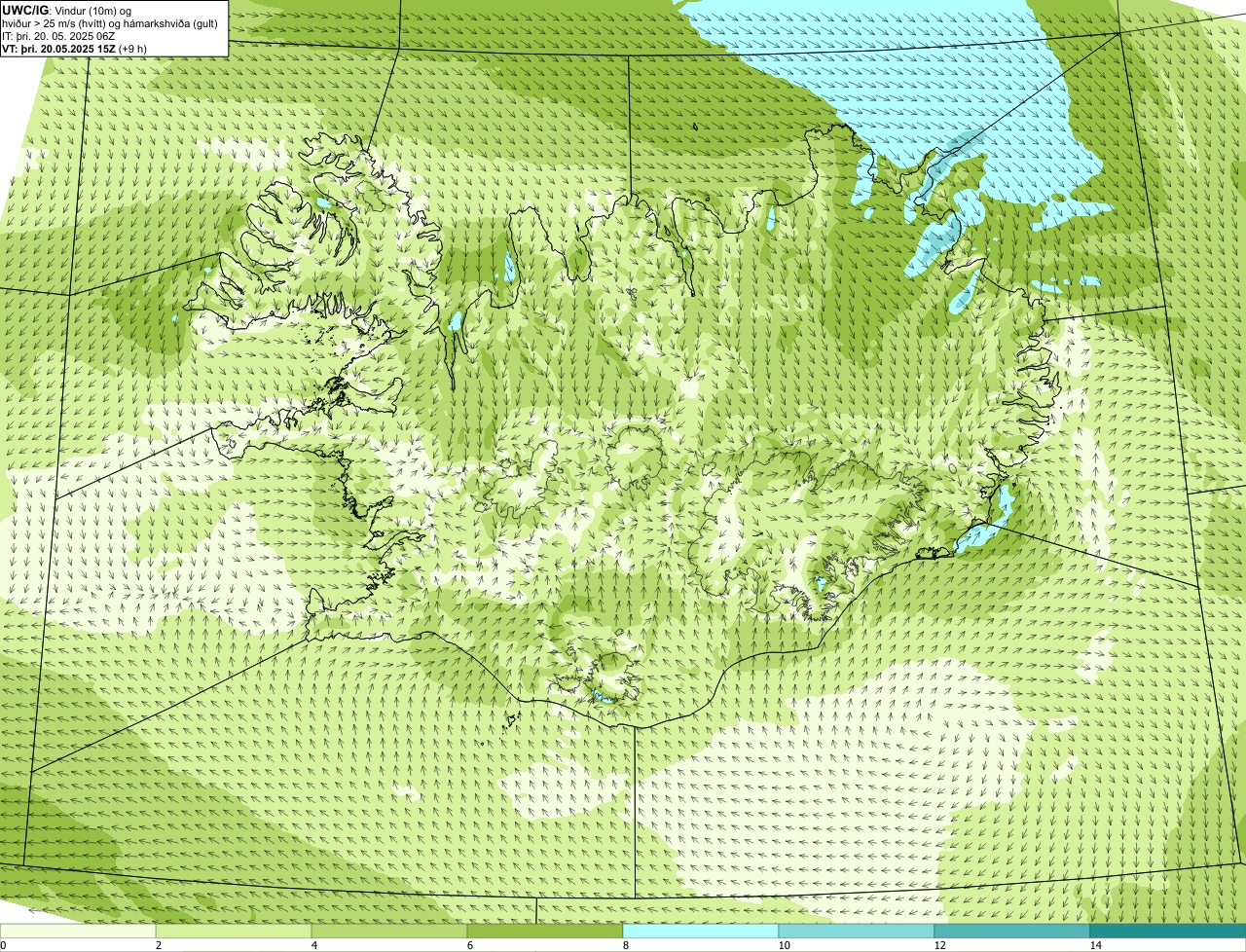Click the cyan legend segment between 8 and 10
This screenshot has width=1246, height=952.
tap(701, 931)
